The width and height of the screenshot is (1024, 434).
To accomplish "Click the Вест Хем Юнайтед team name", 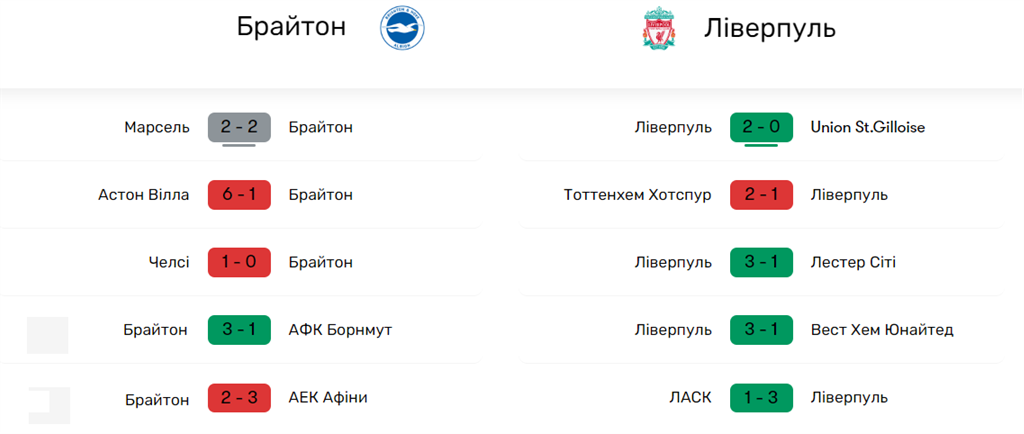I will pyautogui.click(x=882, y=330).
